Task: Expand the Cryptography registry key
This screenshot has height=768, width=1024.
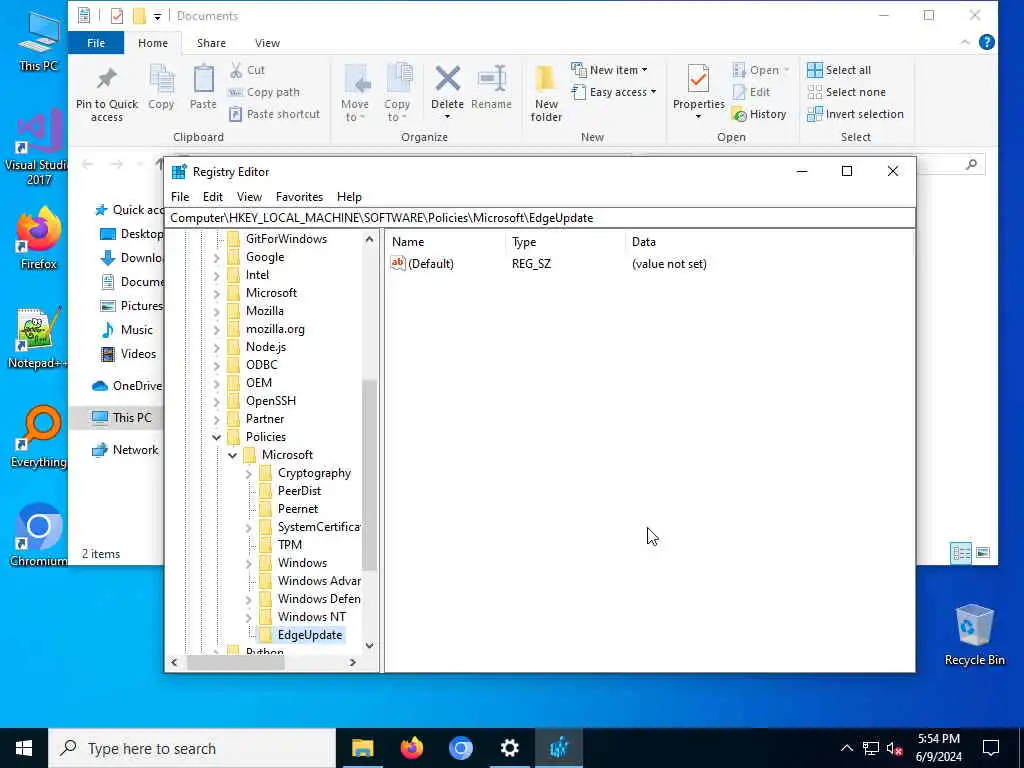Action: point(249,473)
